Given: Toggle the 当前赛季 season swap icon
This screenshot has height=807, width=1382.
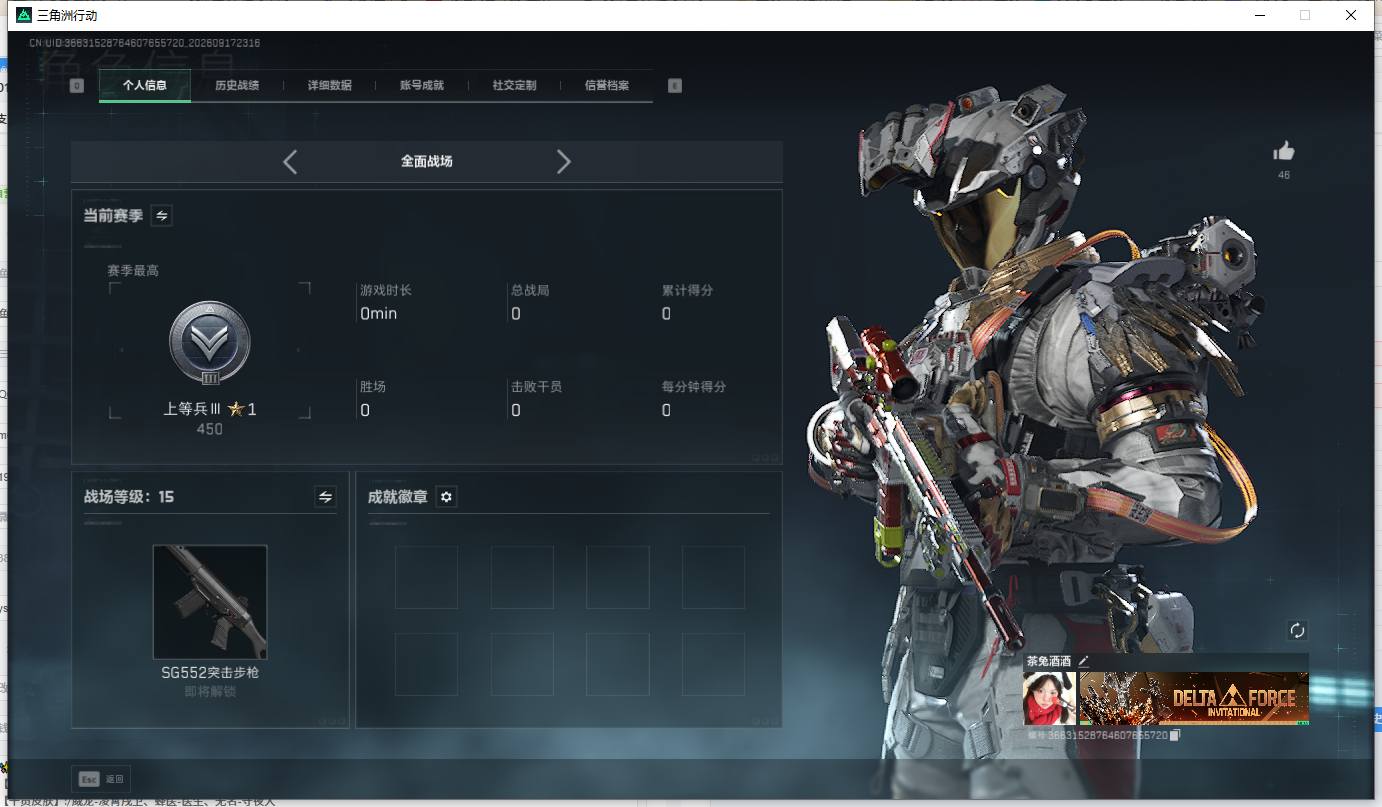Looking at the screenshot, I should pos(162,215).
